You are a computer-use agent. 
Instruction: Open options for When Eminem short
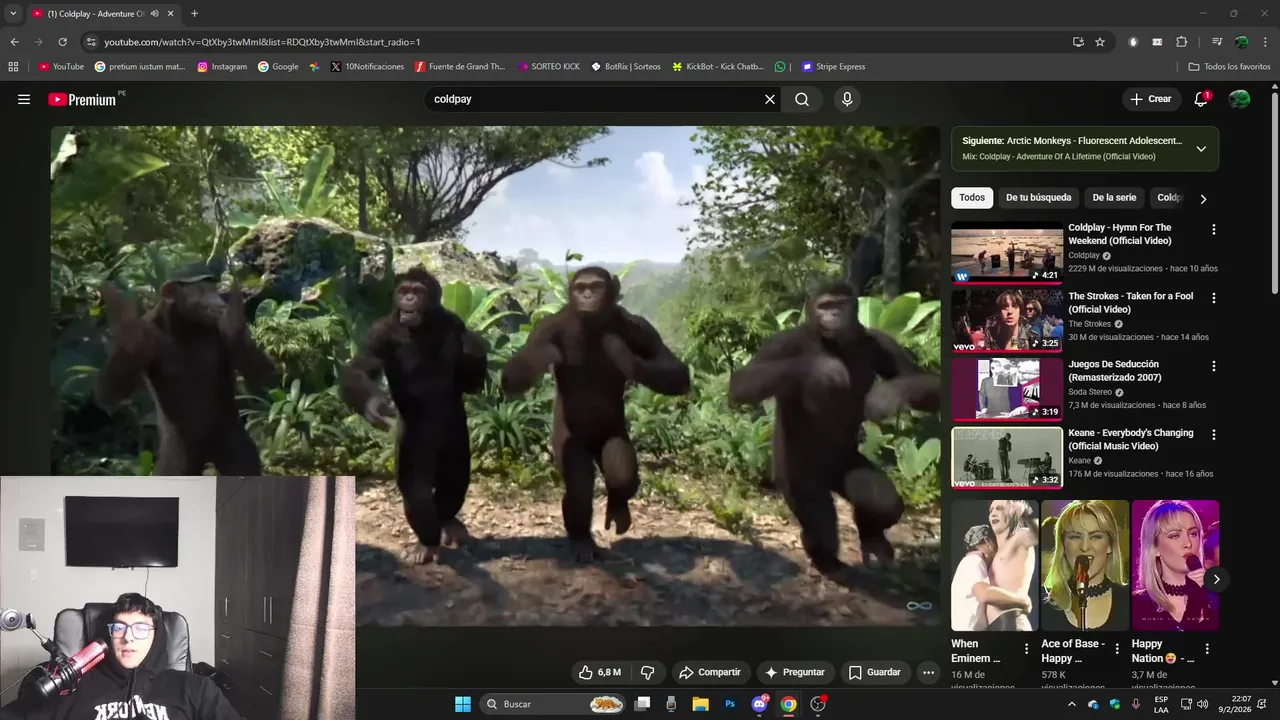pyautogui.click(x=1026, y=648)
